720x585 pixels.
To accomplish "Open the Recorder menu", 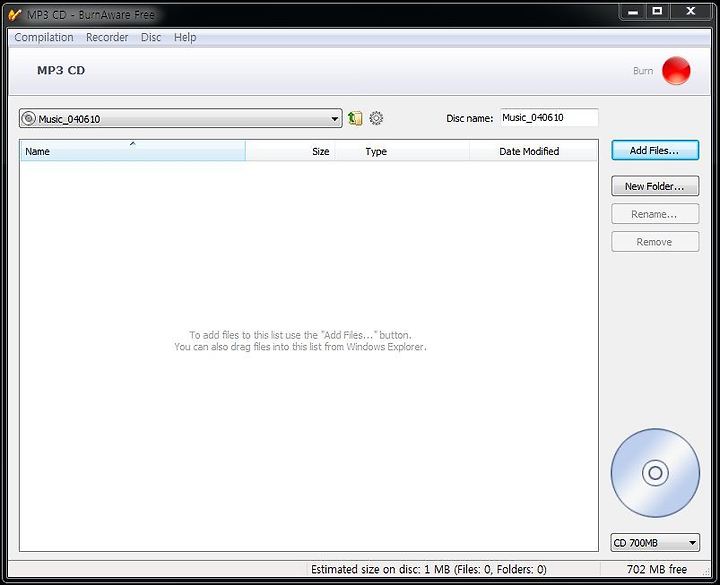I will point(107,37).
